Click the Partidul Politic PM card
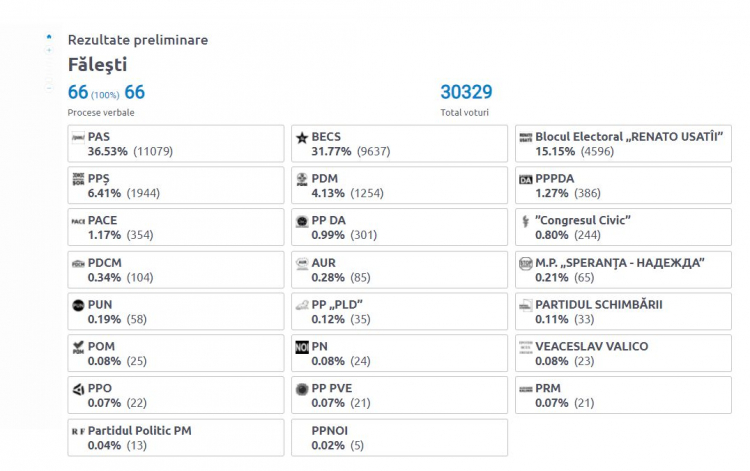 176,438
